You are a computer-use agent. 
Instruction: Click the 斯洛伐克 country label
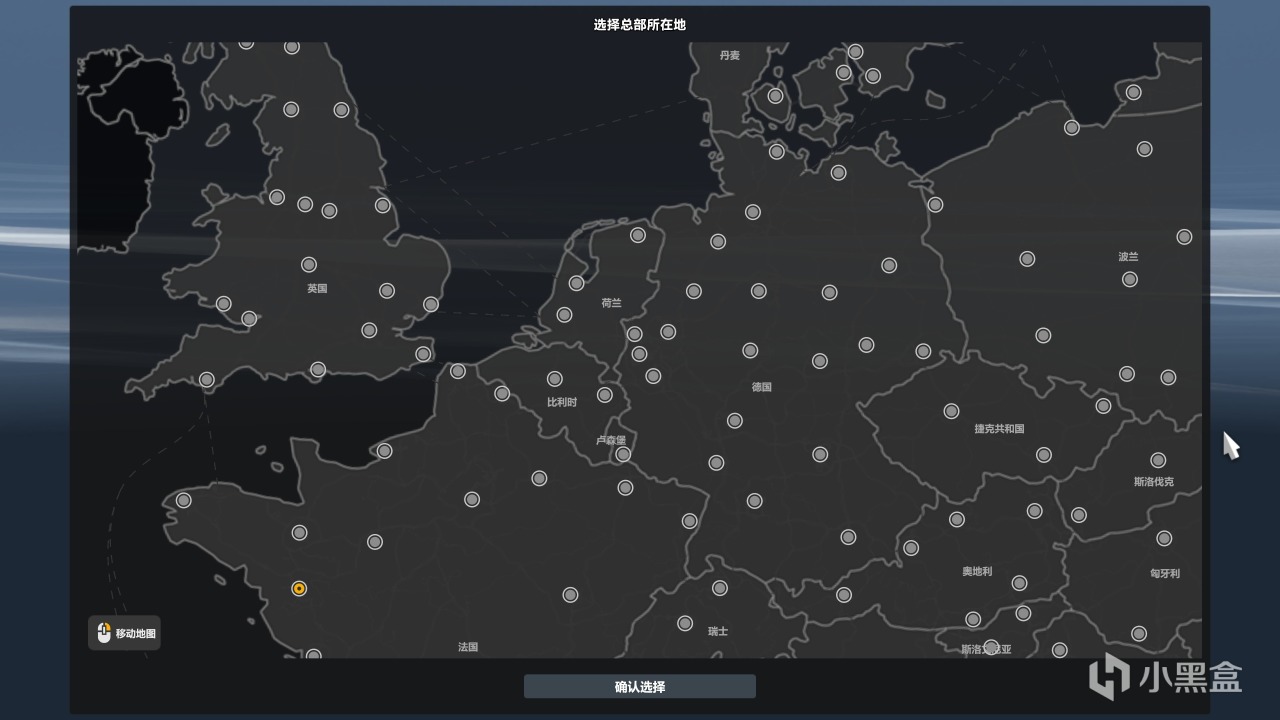coord(1154,482)
